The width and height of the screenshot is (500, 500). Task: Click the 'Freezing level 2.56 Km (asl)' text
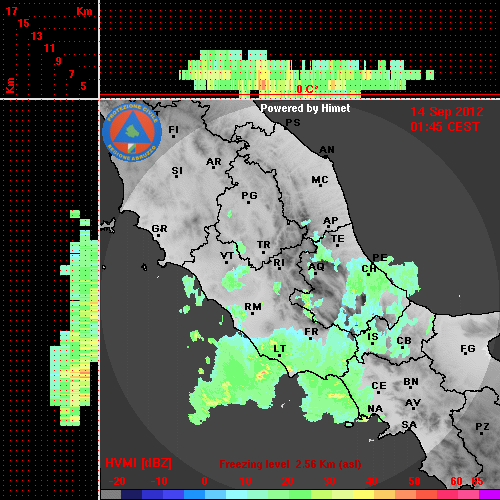tap(290, 464)
